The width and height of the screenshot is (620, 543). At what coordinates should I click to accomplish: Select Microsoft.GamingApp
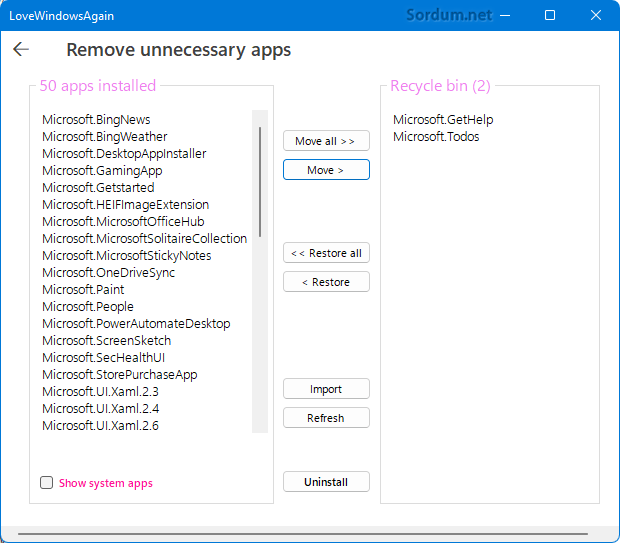click(102, 170)
